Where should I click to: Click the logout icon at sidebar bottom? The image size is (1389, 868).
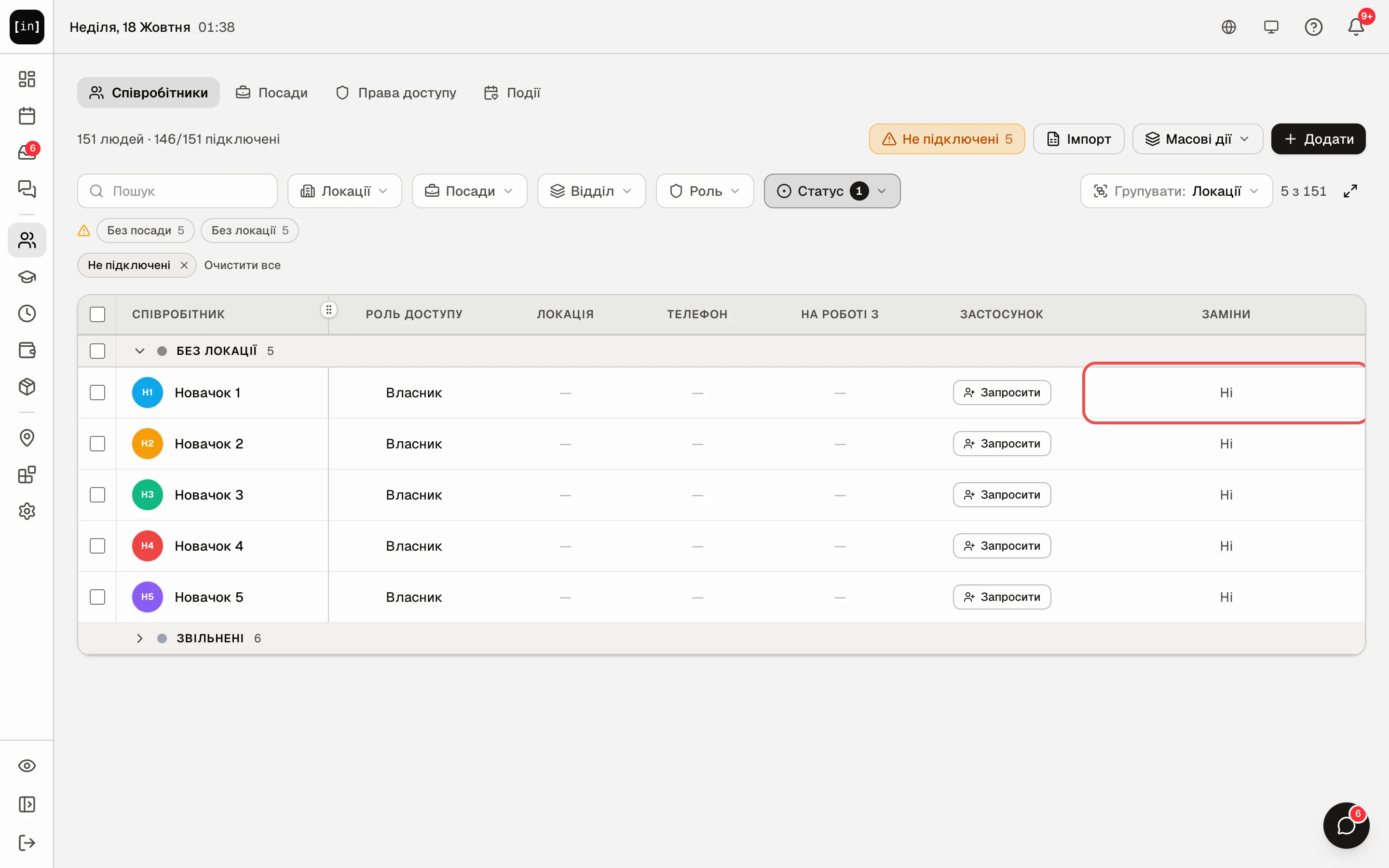tap(27, 843)
